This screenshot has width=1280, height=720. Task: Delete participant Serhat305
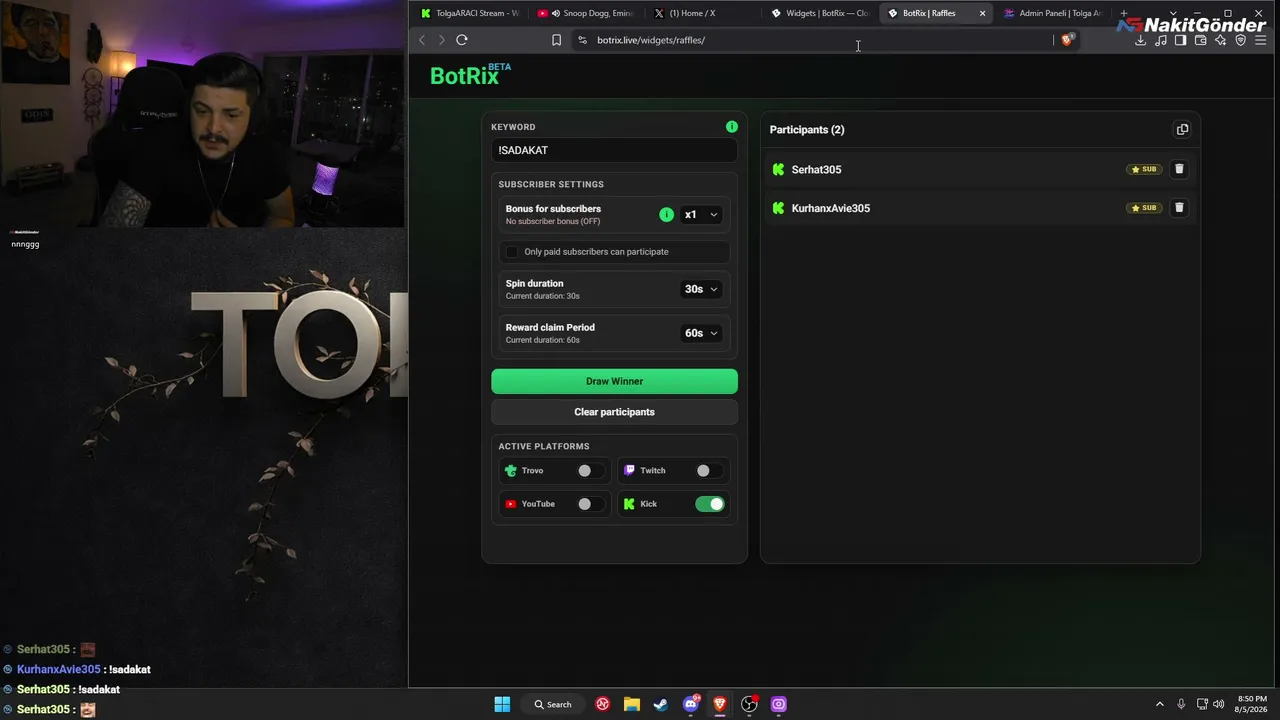point(1179,169)
